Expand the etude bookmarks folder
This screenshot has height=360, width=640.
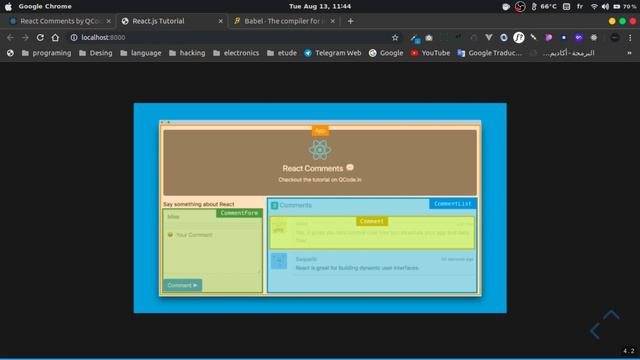[282, 53]
